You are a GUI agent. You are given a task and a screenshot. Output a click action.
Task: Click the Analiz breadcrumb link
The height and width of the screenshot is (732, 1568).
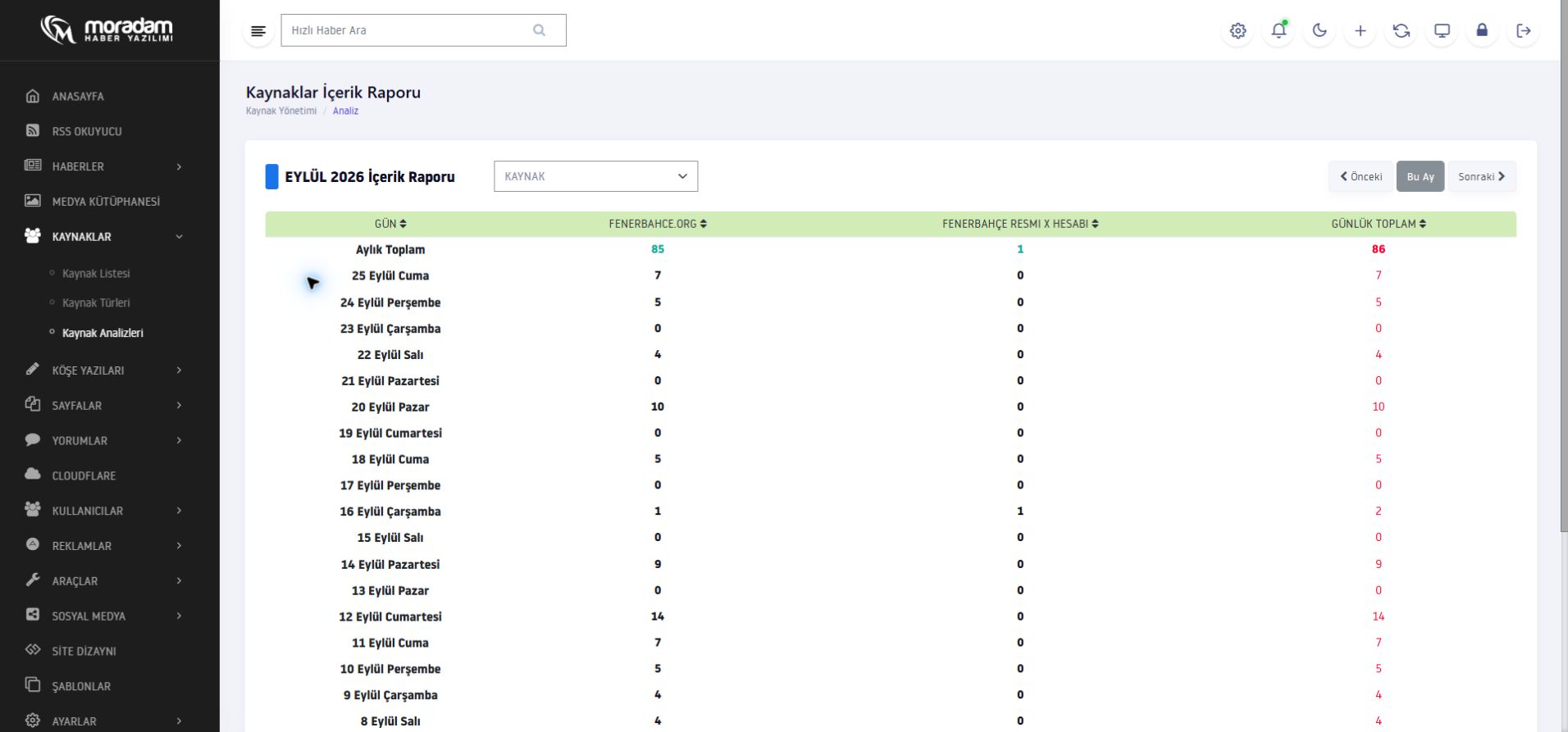[x=345, y=111]
